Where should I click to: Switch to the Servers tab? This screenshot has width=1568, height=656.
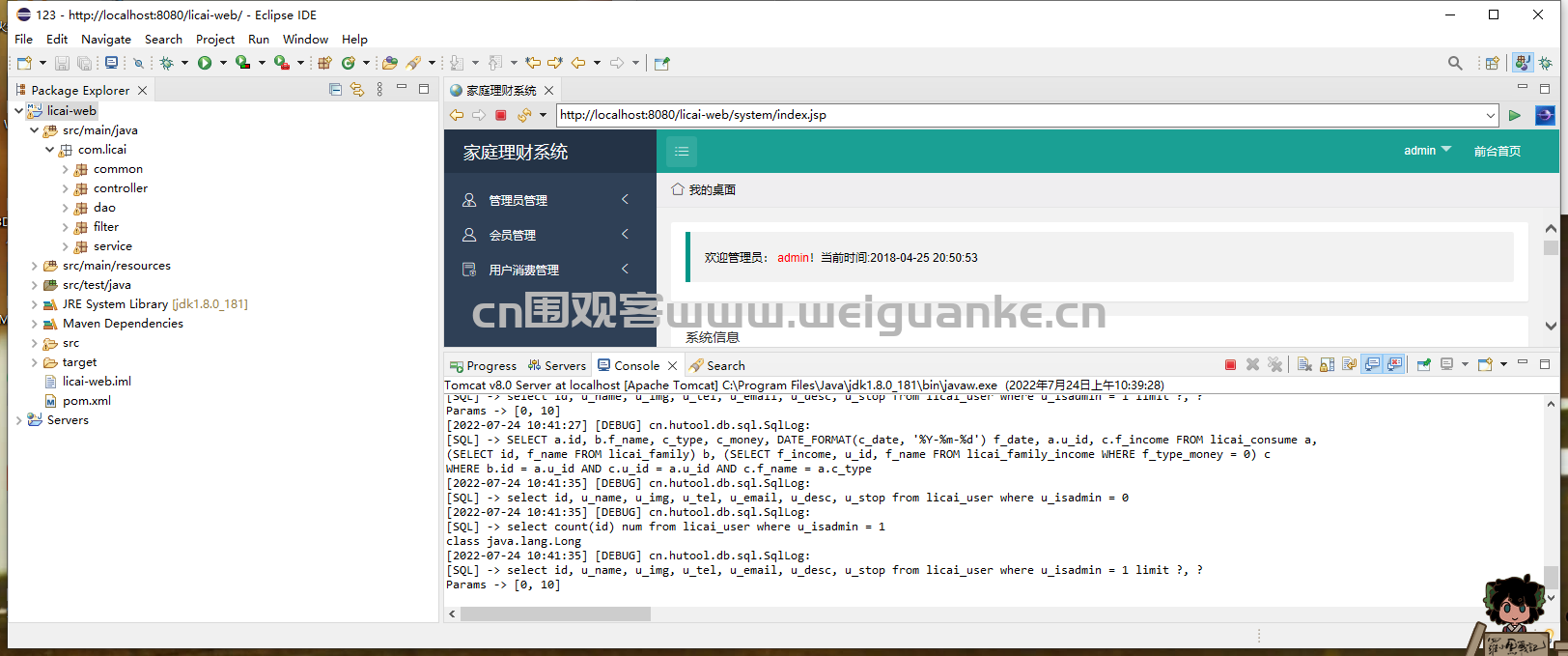pos(557,365)
